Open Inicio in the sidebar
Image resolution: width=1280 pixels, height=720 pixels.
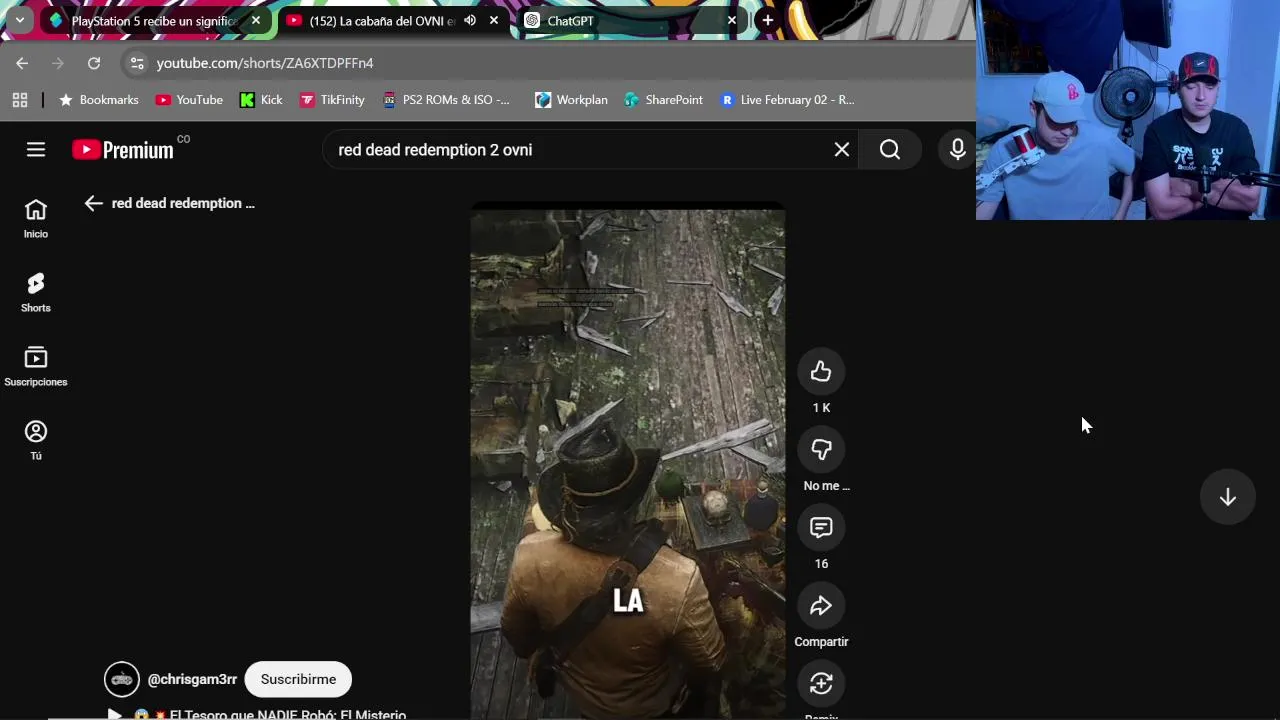coord(36,218)
